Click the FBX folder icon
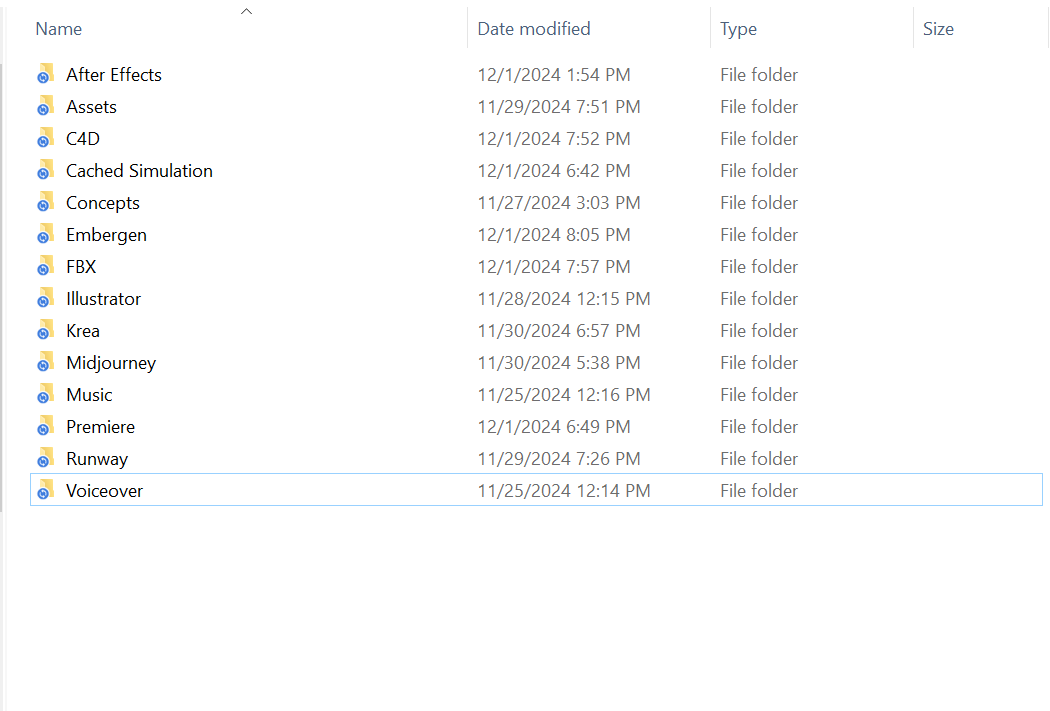1050x711 pixels. [45, 266]
